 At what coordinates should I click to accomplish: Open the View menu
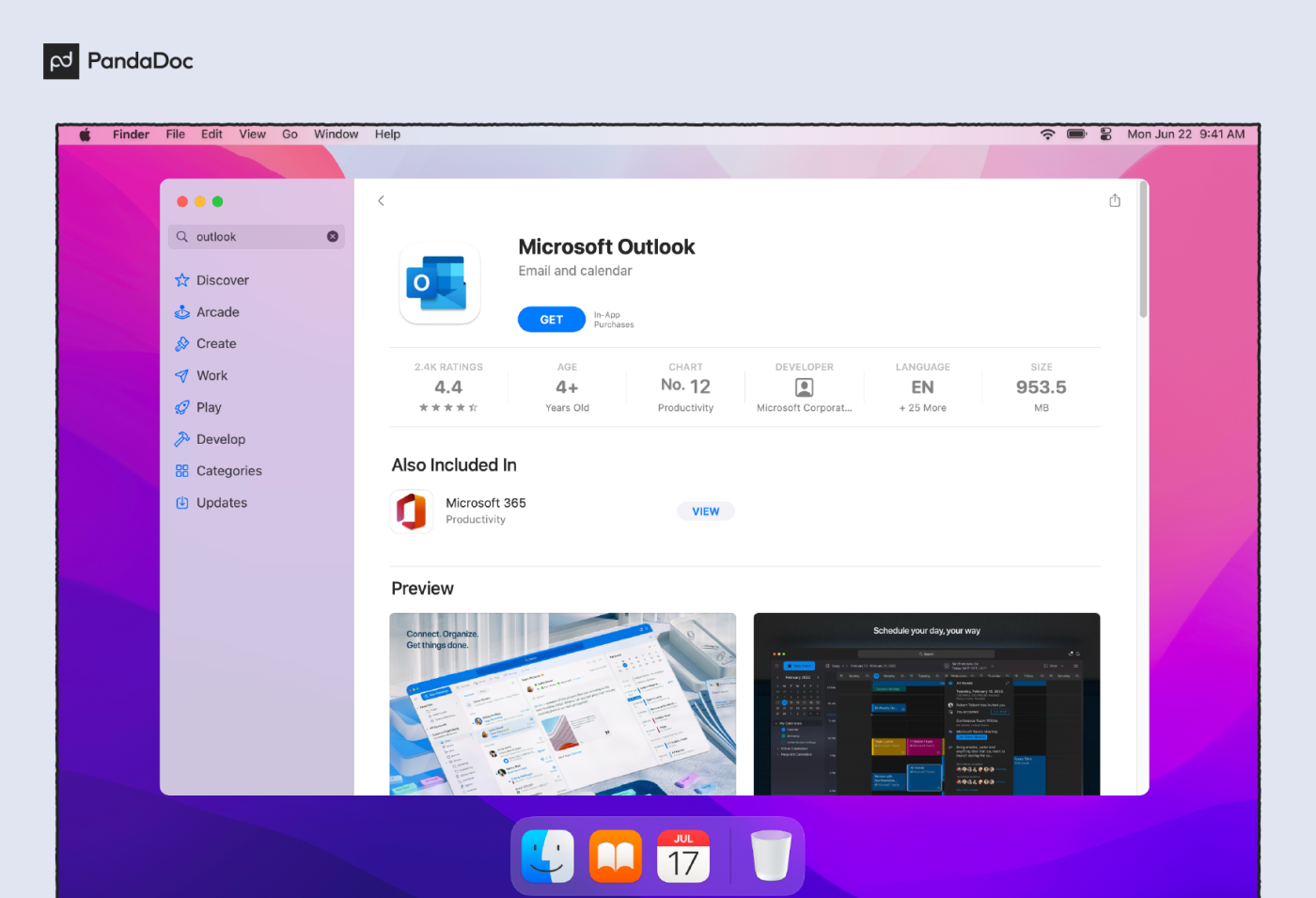252,134
